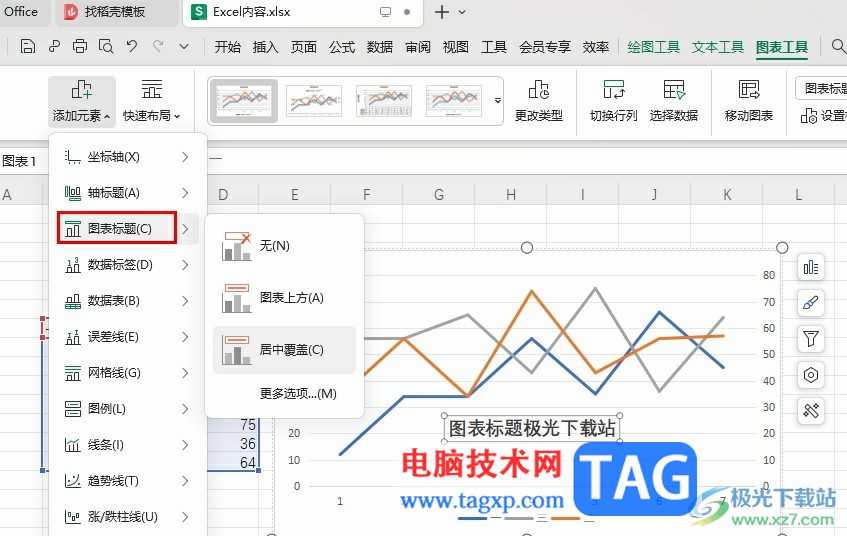
Task: Expand the new tab dropdown arrow
Action: (462, 12)
